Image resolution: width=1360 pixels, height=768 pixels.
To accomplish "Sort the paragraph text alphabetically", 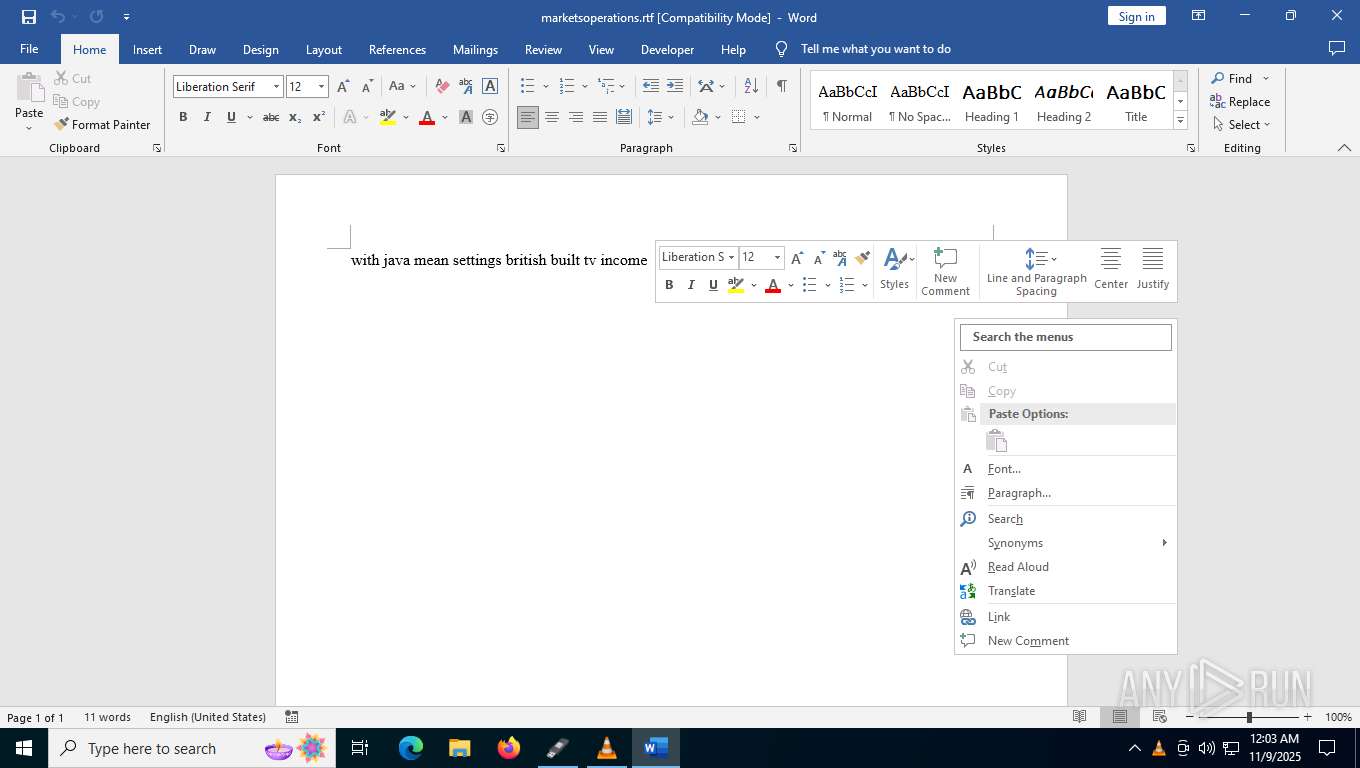I will pyautogui.click(x=752, y=86).
